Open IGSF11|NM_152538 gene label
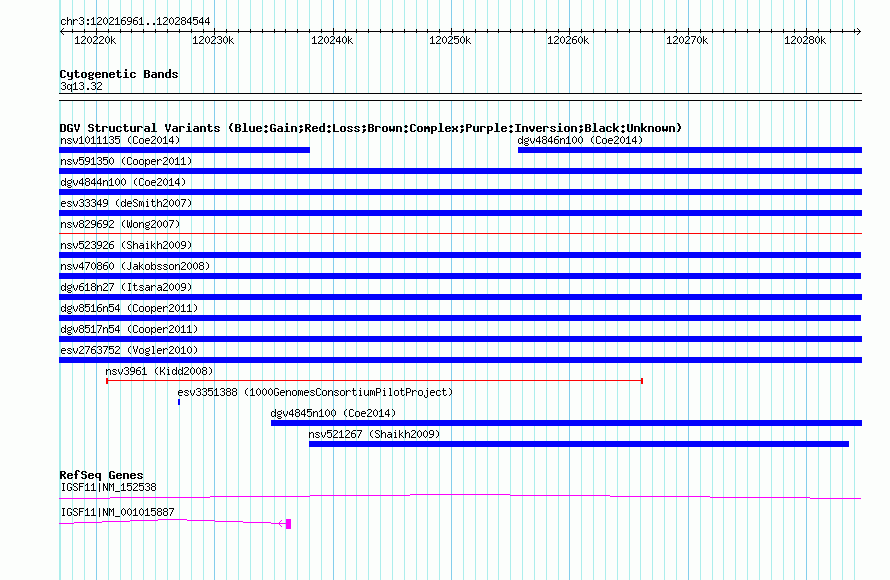The width and height of the screenshot is (890, 580). (x=108, y=487)
